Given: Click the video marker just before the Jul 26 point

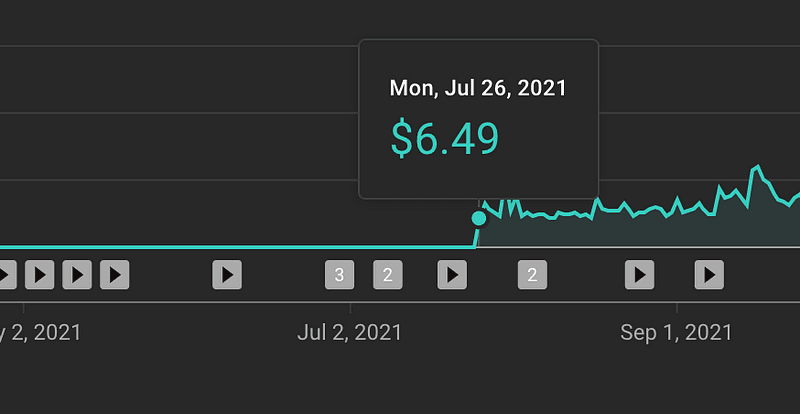Looking at the screenshot, I should tap(452, 275).
